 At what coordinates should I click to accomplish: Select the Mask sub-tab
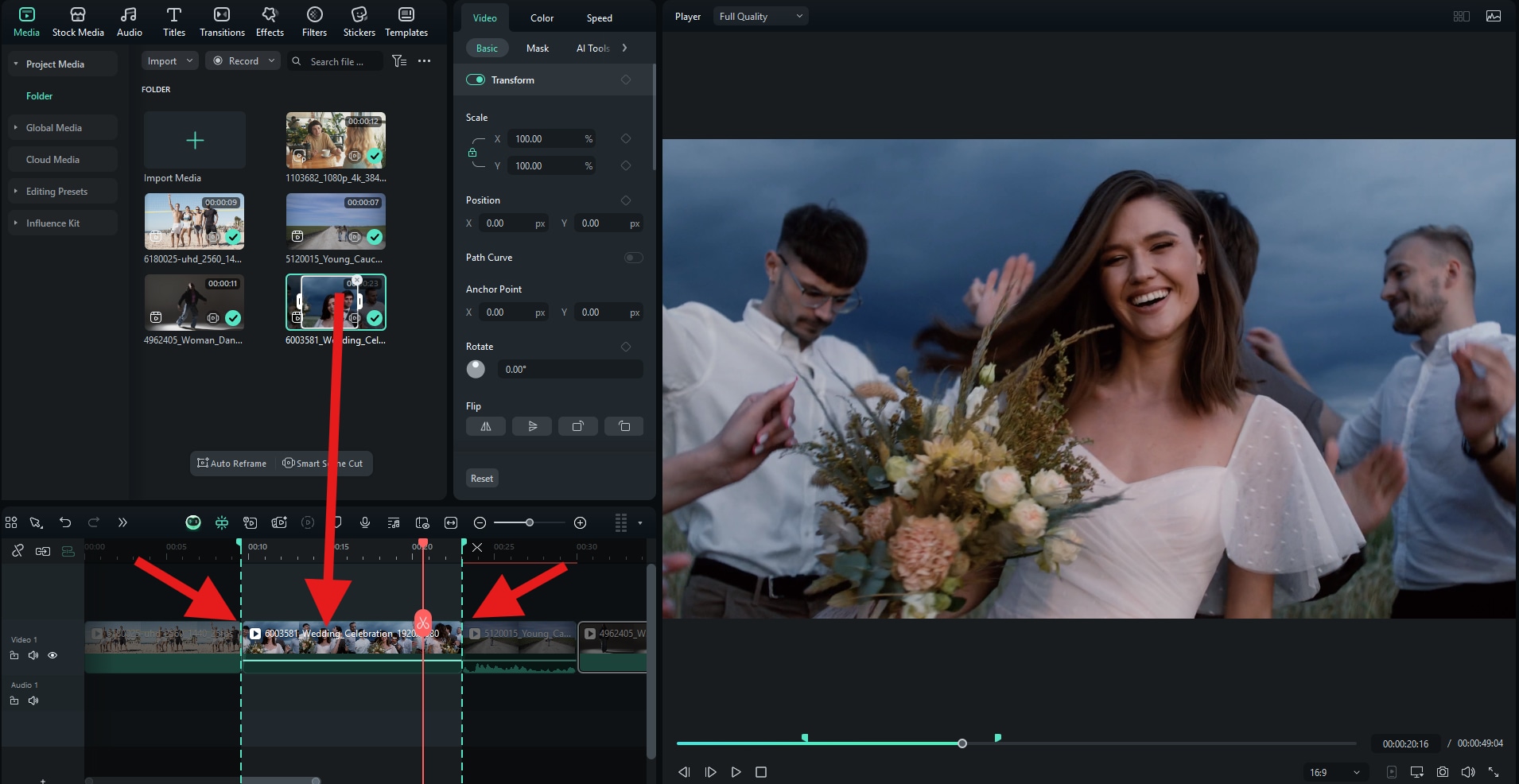(538, 49)
